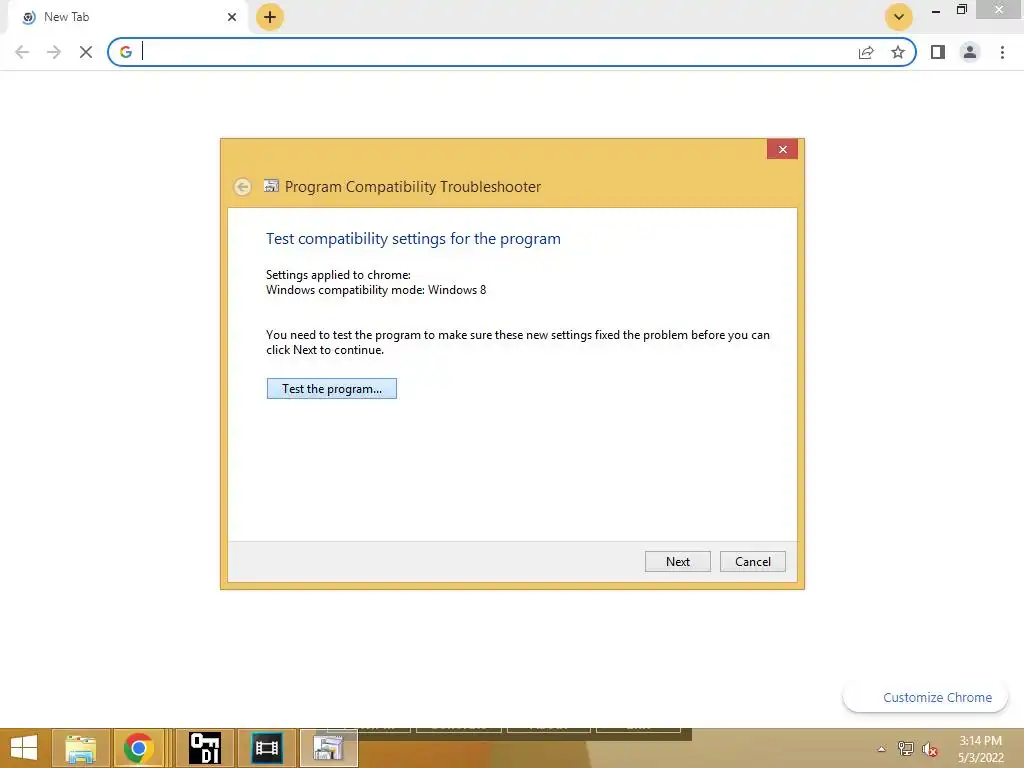Click the Program Compatibility Troubleshooter title icon
The image size is (1024, 768).
(271, 186)
